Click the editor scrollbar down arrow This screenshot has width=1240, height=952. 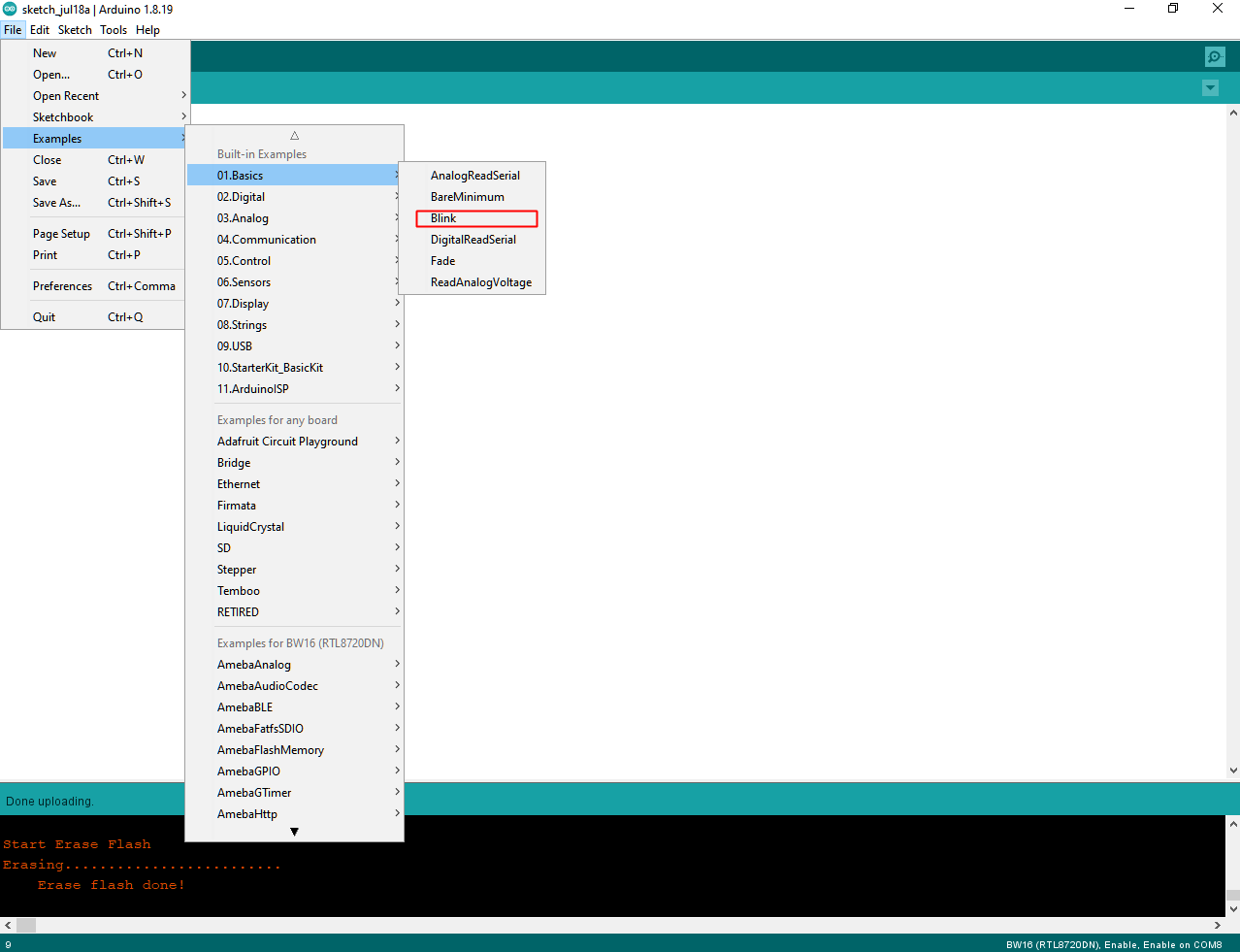coord(1233,771)
